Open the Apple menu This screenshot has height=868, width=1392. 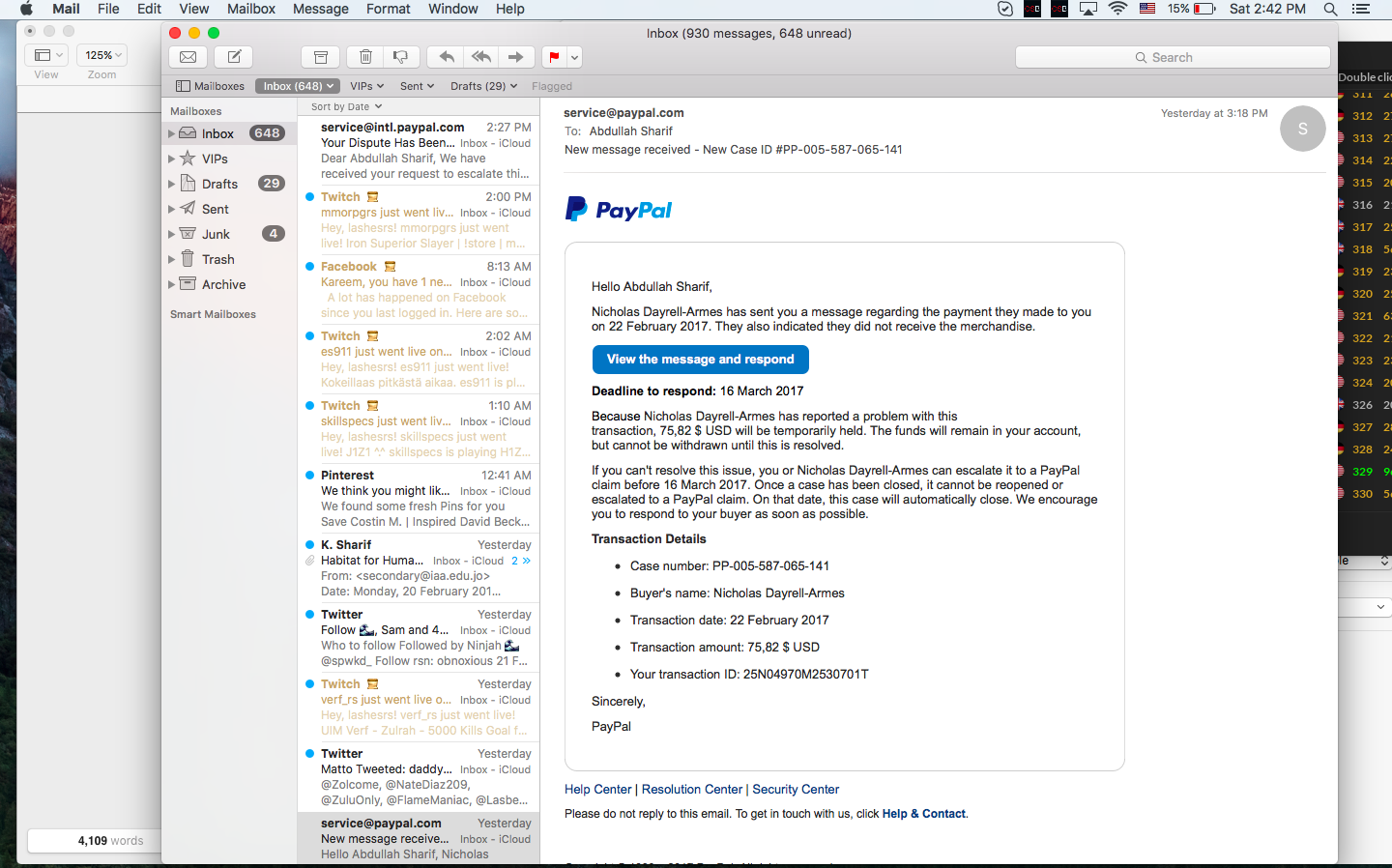[x=27, y=9]
